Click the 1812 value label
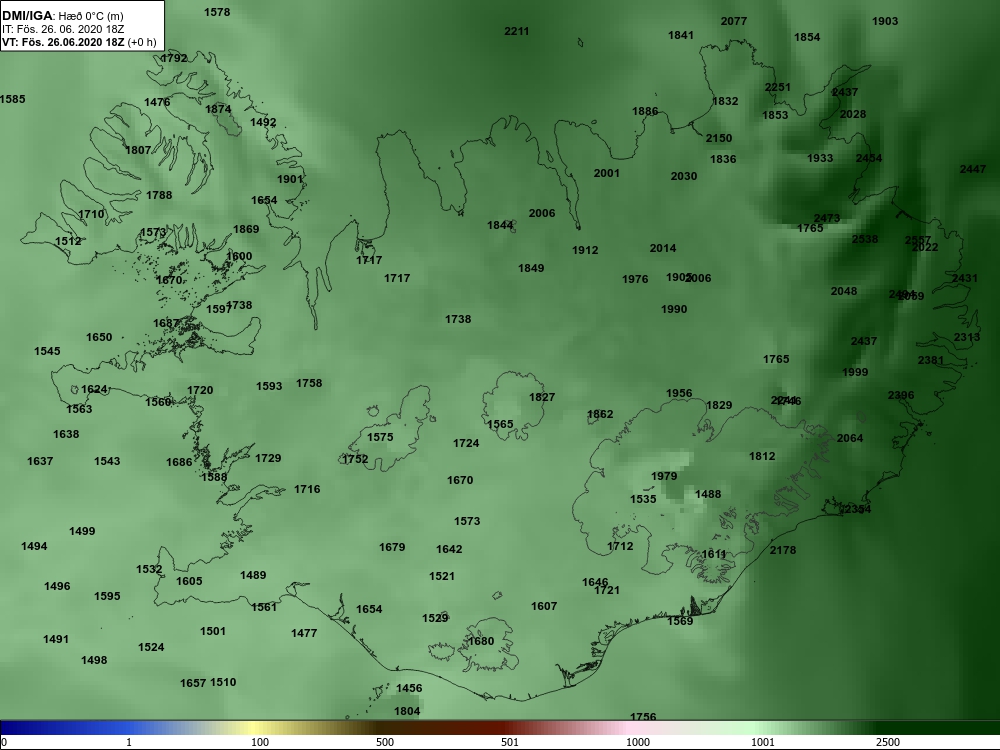1000x750 pixels. [x=762, y=456]
